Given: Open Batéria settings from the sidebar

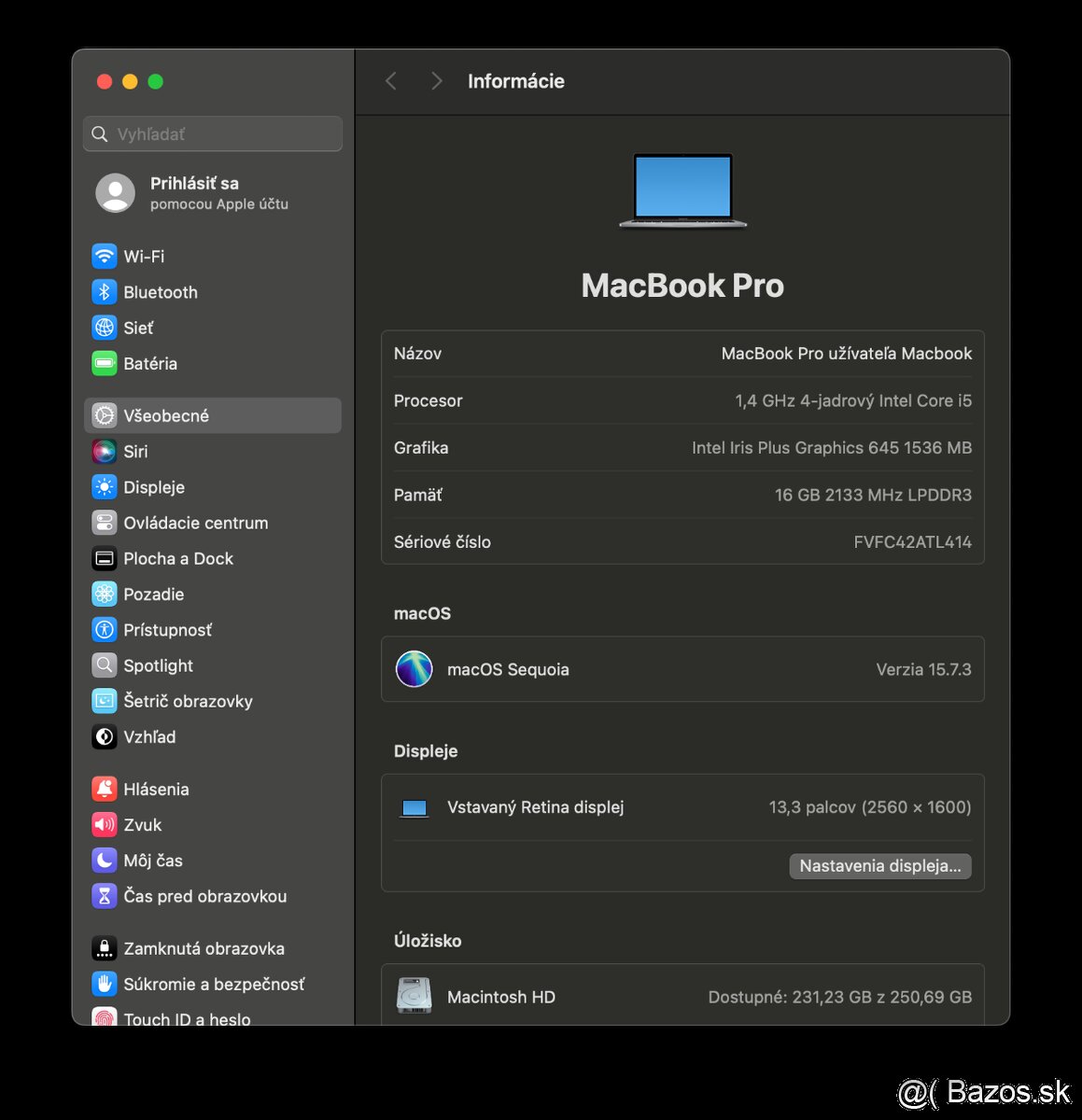Looking at the screenshot, I should pyautogui.click(x=105, y=364).
